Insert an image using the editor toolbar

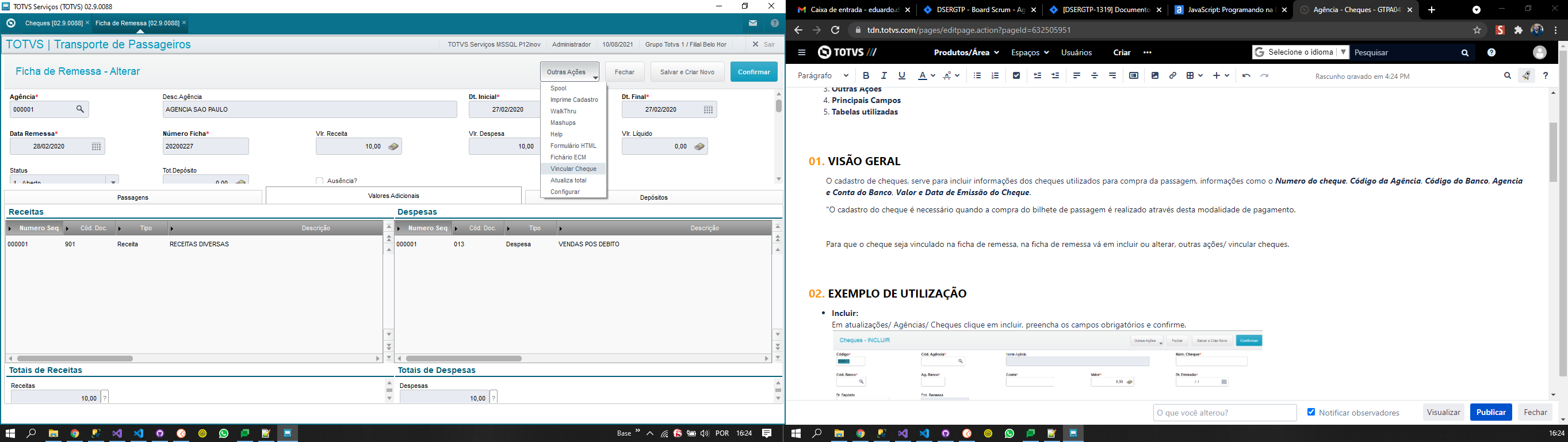pyautogui.click(x=1154, y=75)
